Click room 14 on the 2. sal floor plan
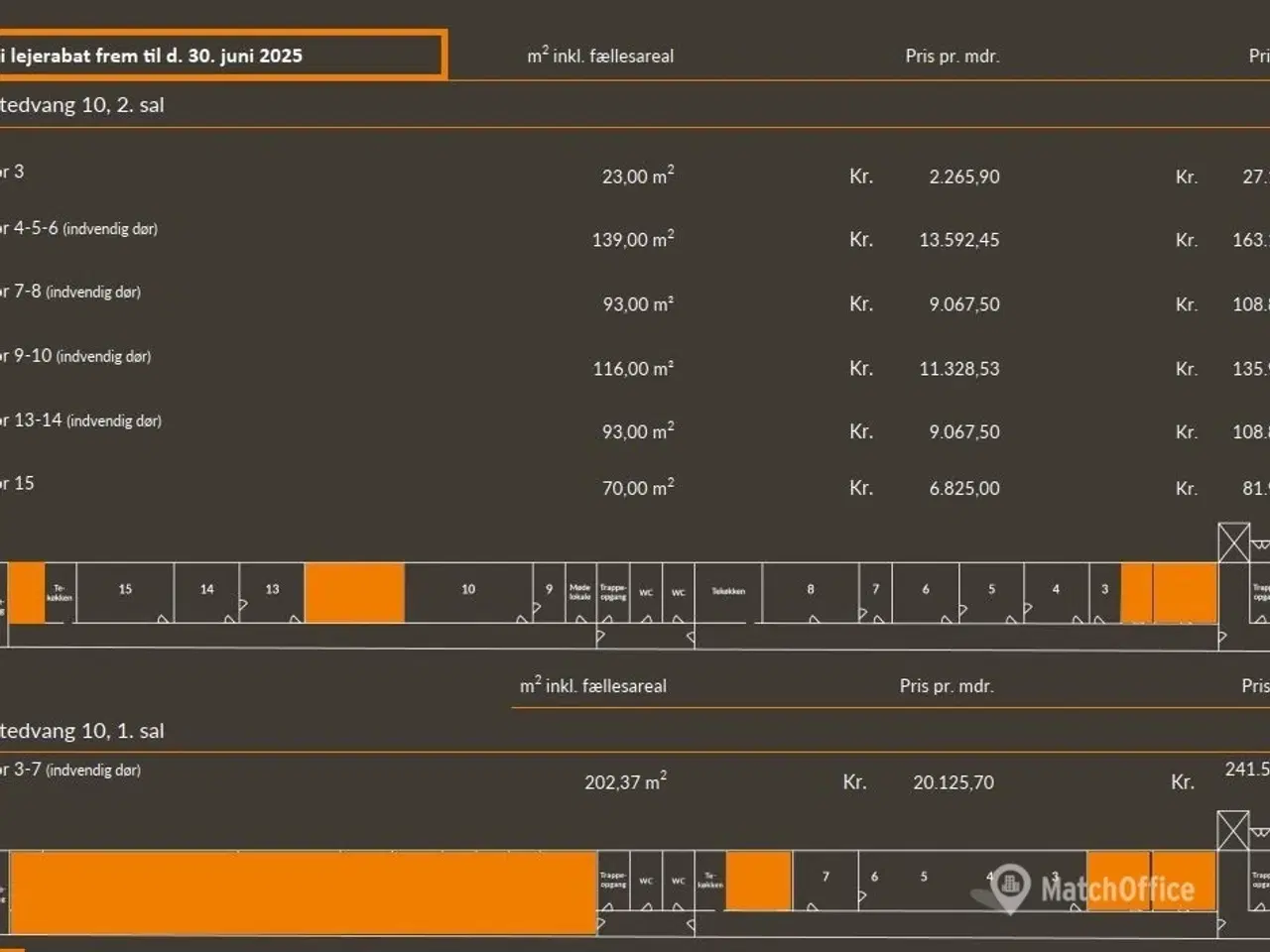Viewport: 1270px width, 952px height. (x=206, y=592)
